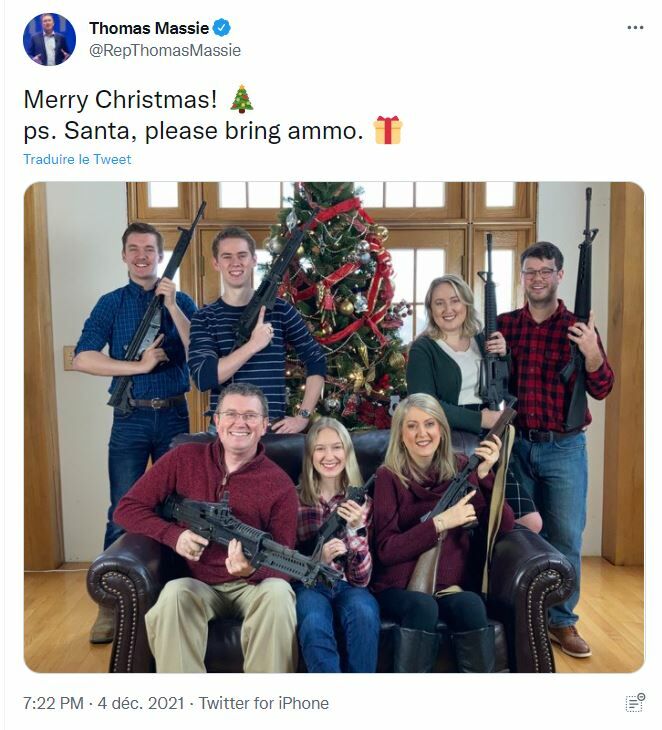Click the display name Thomas Massie
The width and height of the screenshot is (662, 730).
(x=149, y=28)
